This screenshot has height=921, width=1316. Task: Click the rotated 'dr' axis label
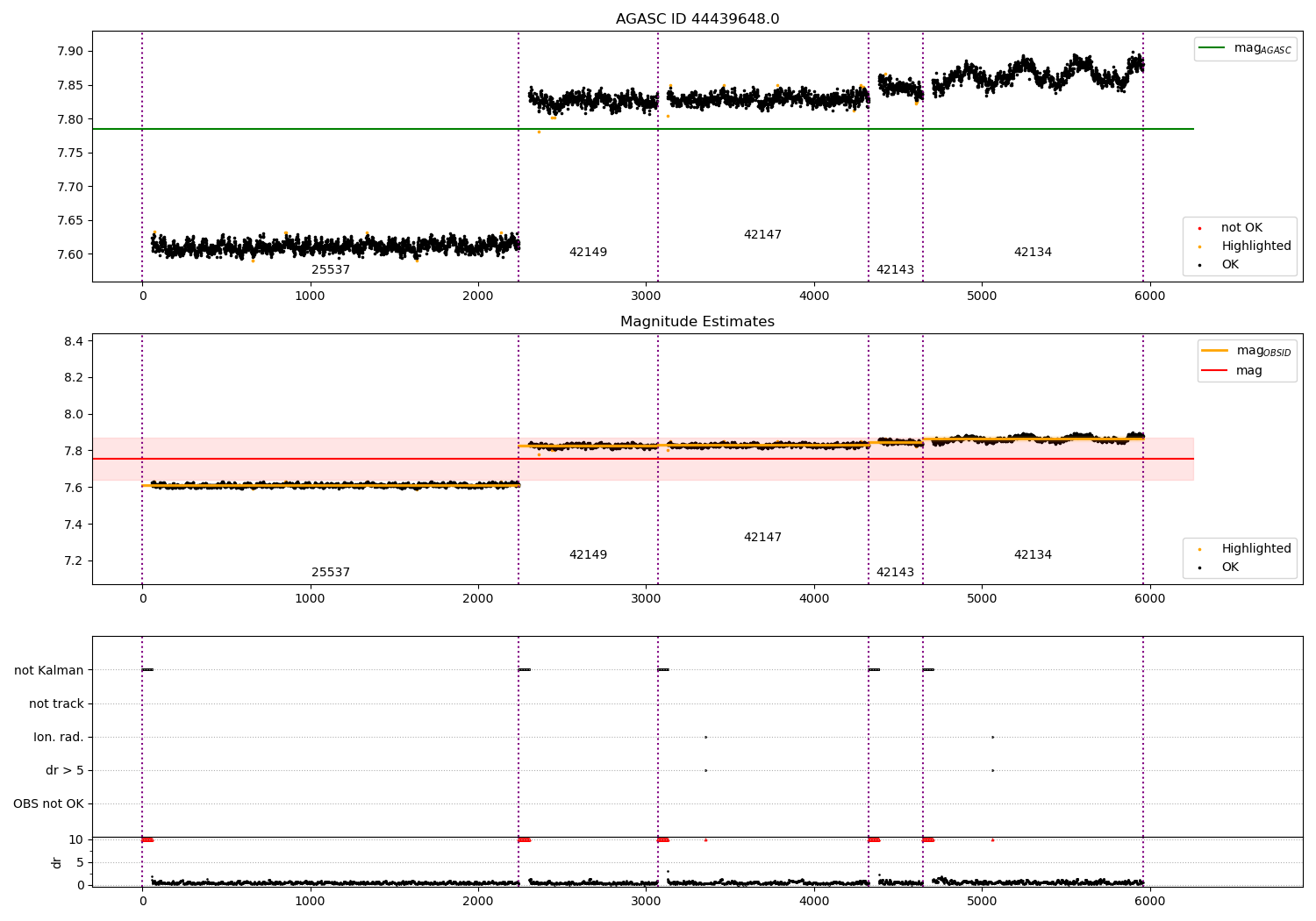tap(57, 862)
